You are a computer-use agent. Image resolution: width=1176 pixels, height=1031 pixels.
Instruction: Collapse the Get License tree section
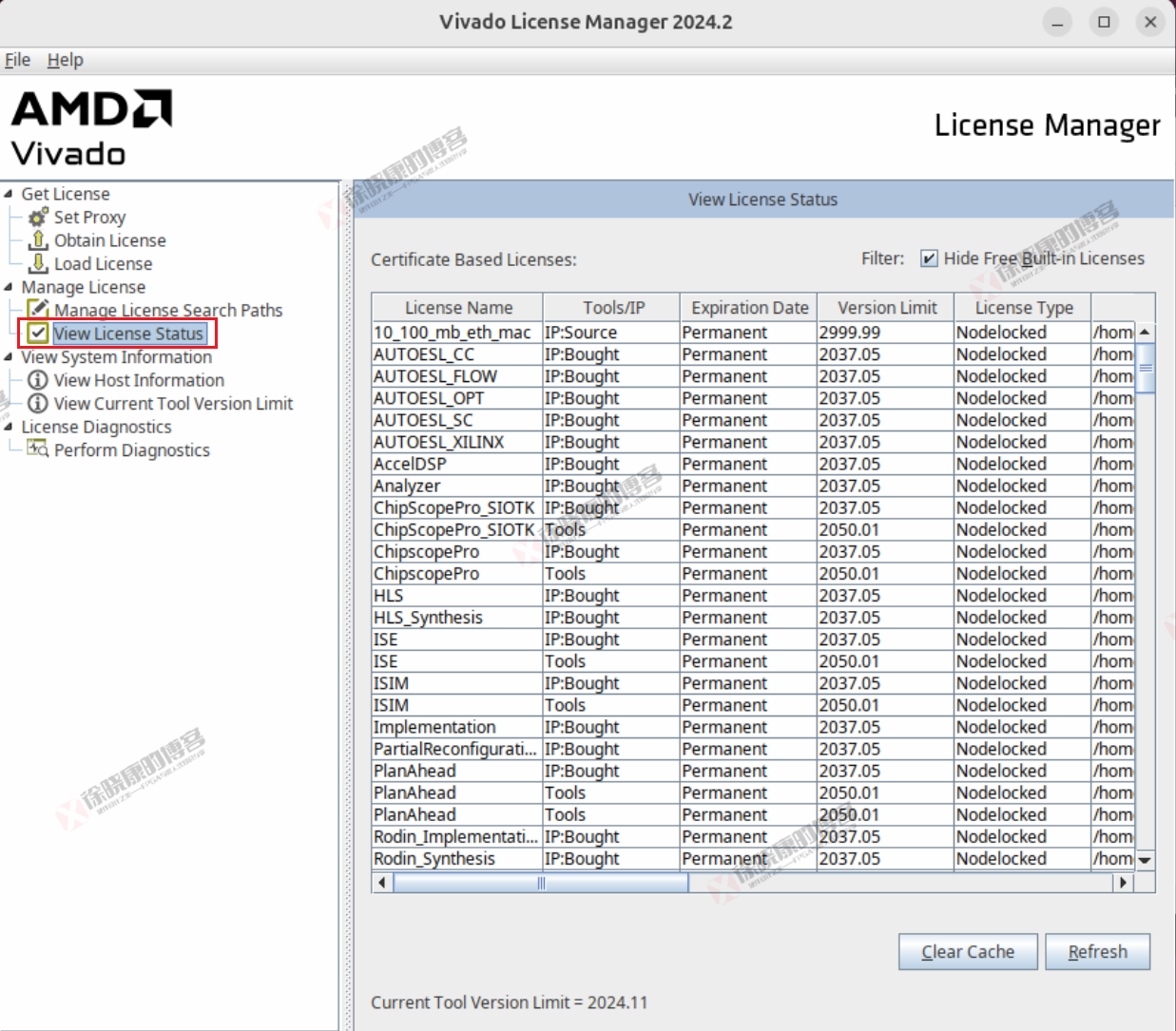click(x=10, y=194)
